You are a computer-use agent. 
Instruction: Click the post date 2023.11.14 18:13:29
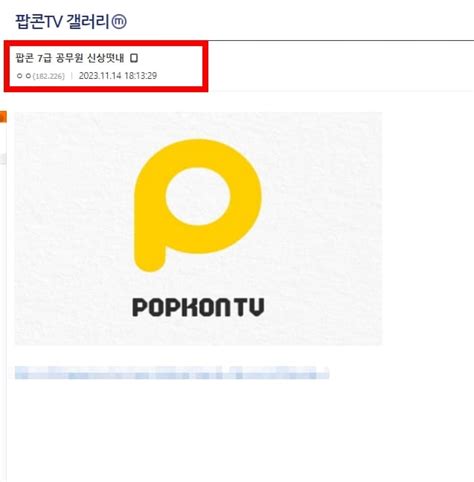118,76
